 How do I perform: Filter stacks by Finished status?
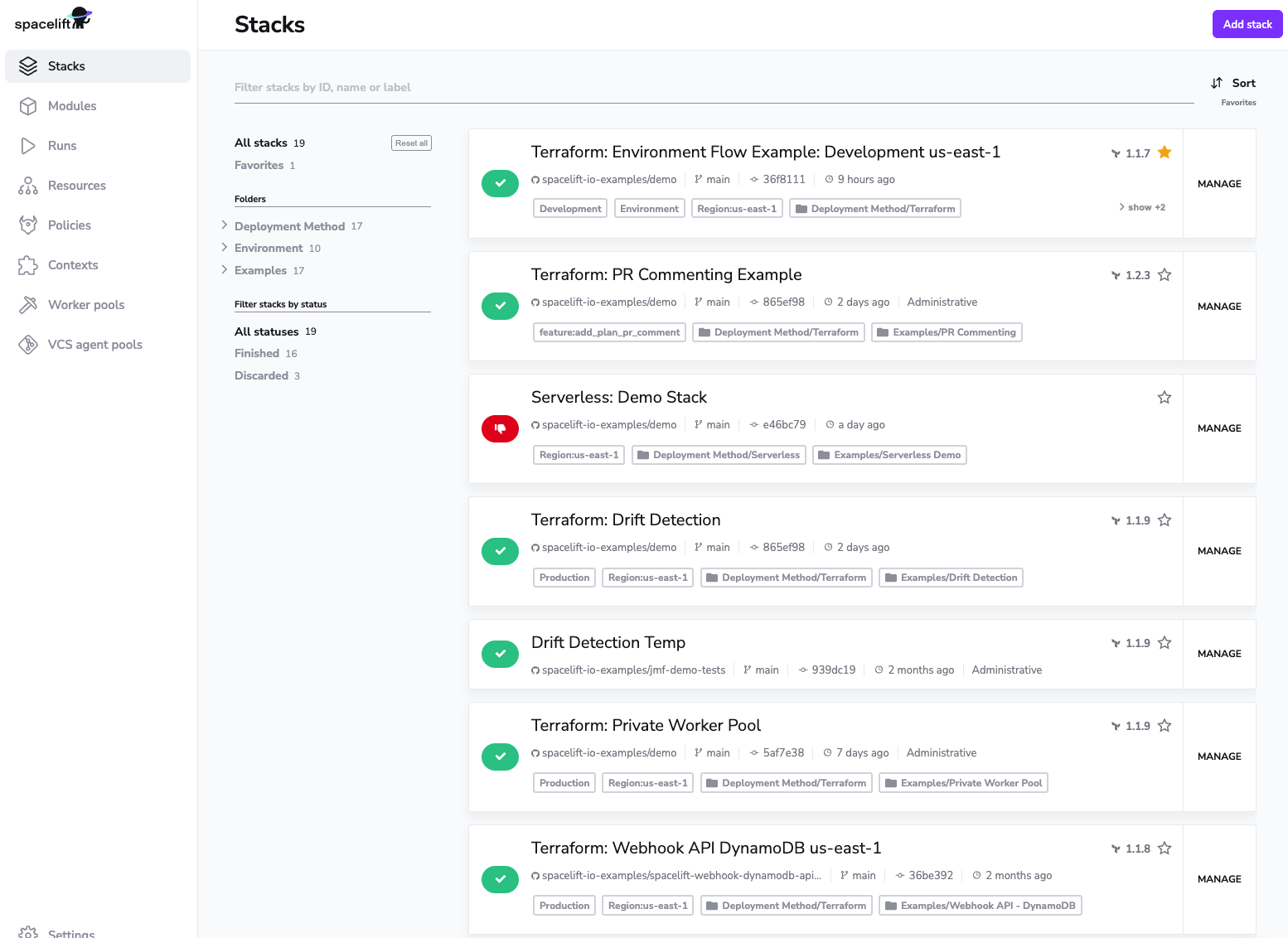click(257, 353)
